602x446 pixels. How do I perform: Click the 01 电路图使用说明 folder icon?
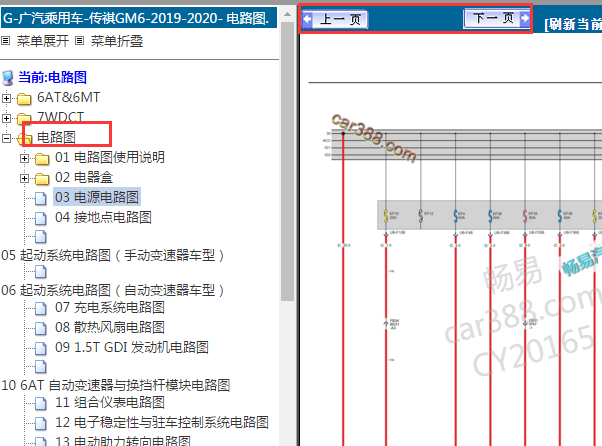(42, 159)
